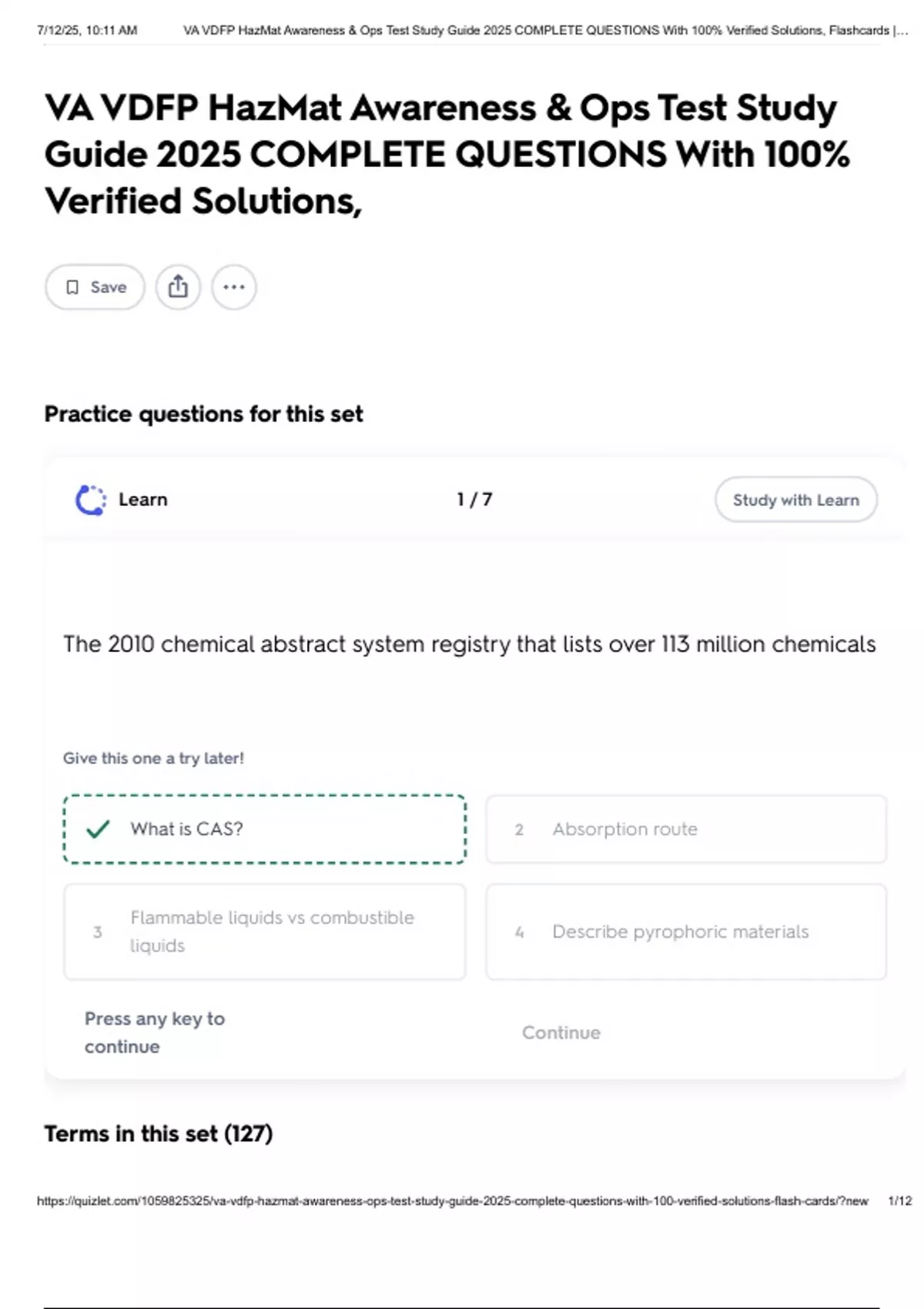Open the share icon button

click(178, 287)
